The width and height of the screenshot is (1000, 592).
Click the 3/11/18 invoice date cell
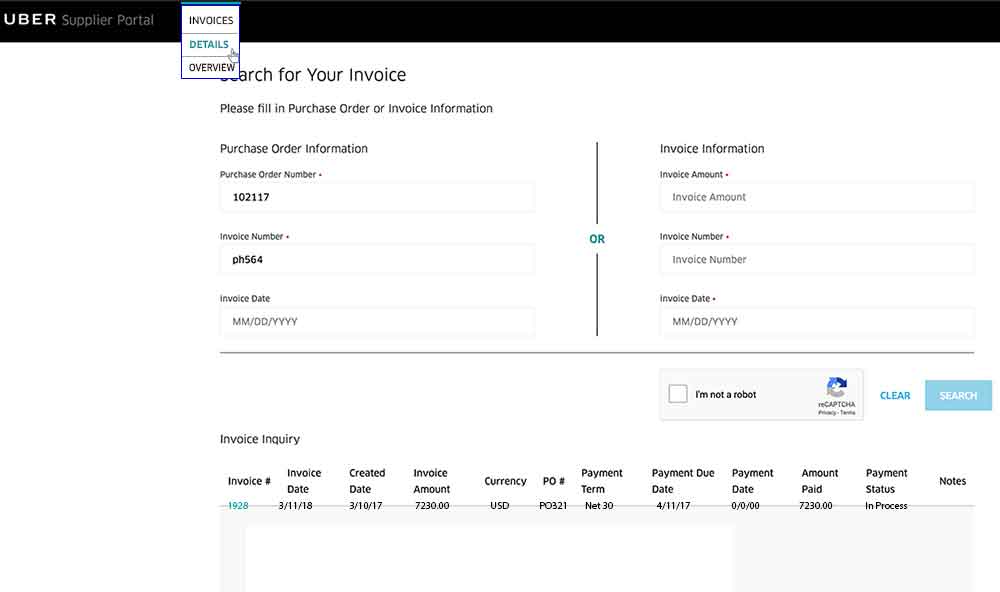pyautogui.click(x=295, y=505)
